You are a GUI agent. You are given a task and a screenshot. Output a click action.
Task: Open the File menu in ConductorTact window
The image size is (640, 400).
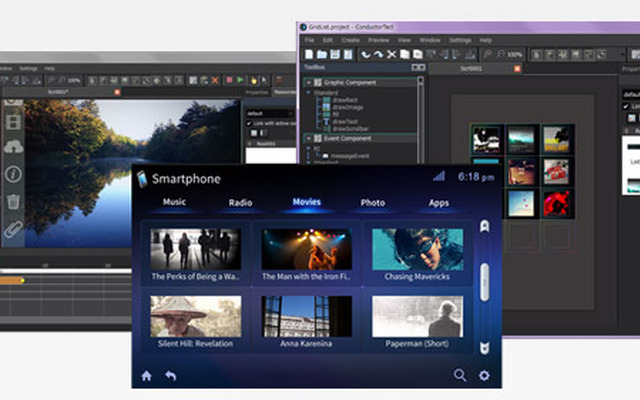pyautogui.click(x=309, y=40)
